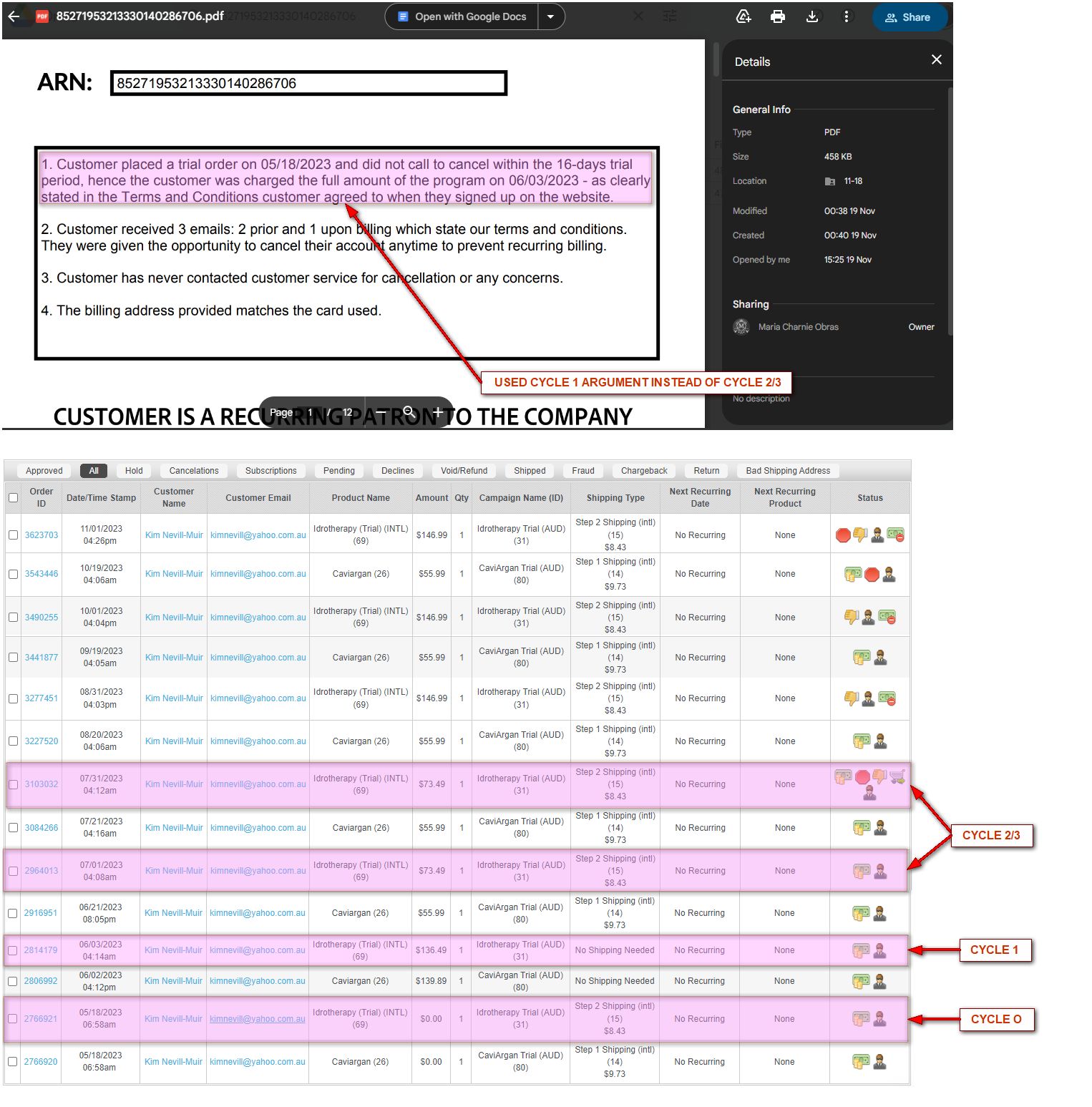The image size is (1092, 1107).
Task: Check the box for order 3441877
Action: tap(13, 657)
